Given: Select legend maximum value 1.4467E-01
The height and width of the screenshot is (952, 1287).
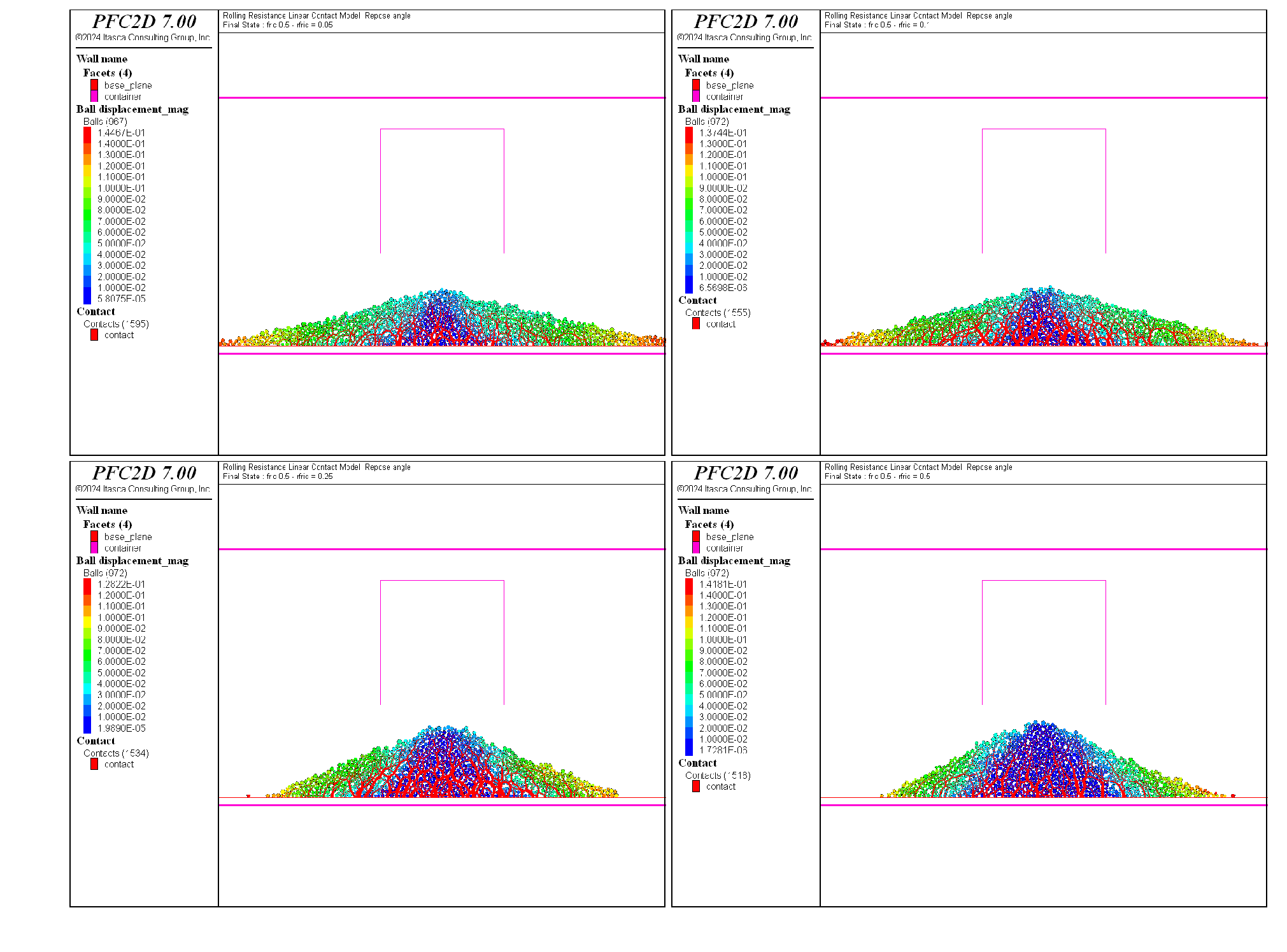Looking at the screenshot, I should (121, 132).
